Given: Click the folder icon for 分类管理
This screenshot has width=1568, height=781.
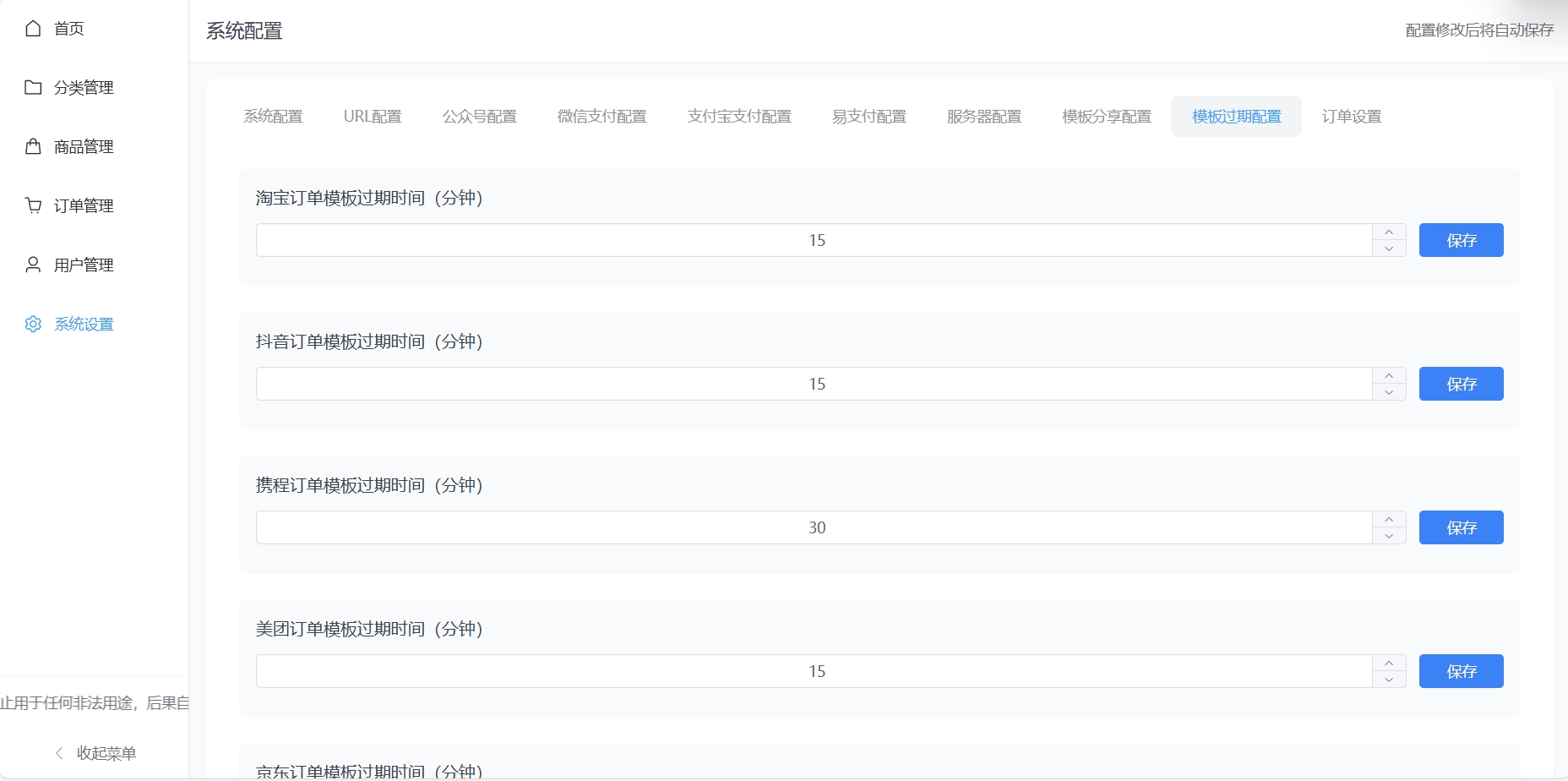Looking at the screenshot, I should pyautogui.click(x=33, y=88).
